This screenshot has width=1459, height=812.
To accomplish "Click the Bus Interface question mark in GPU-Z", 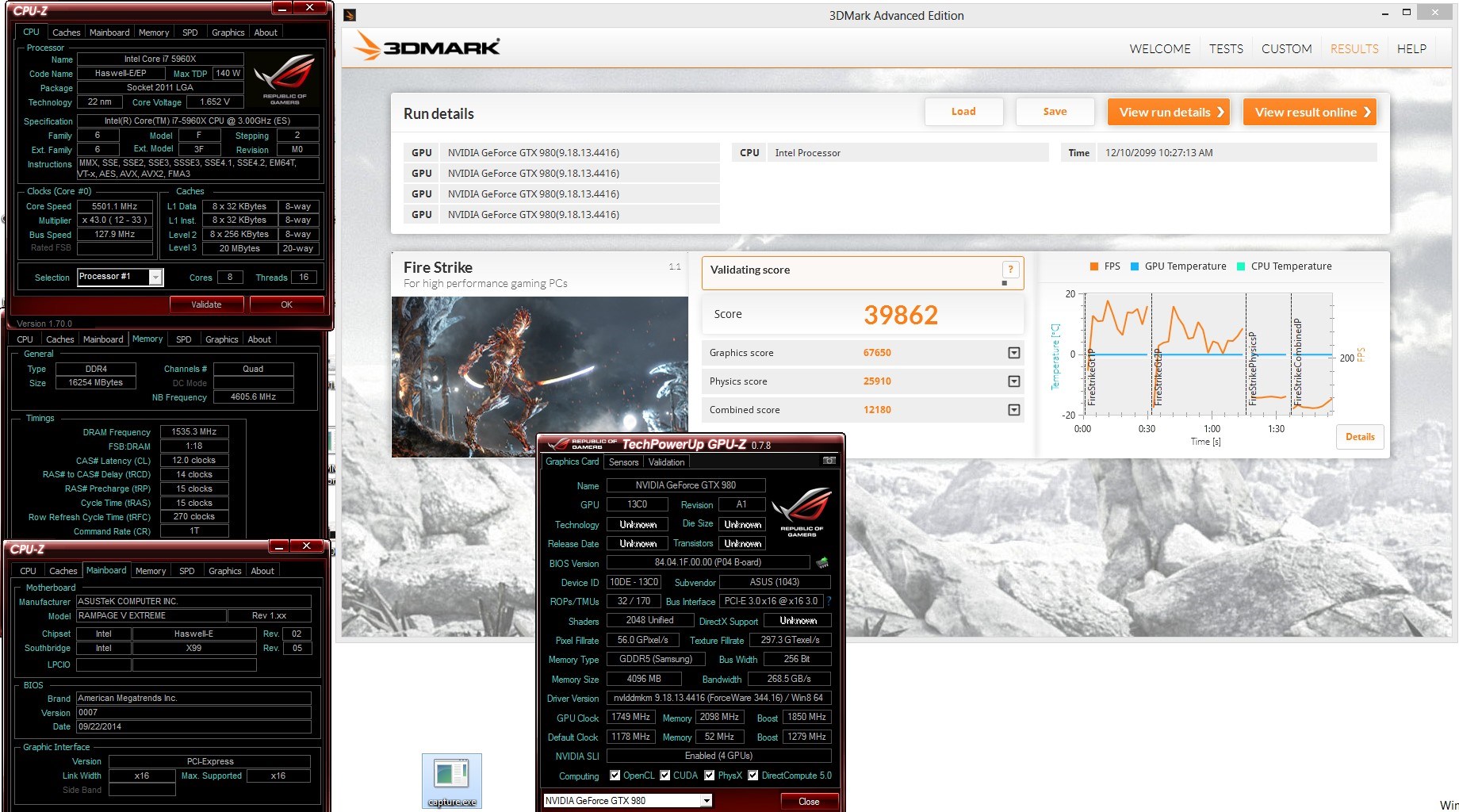I will [829, 601].
